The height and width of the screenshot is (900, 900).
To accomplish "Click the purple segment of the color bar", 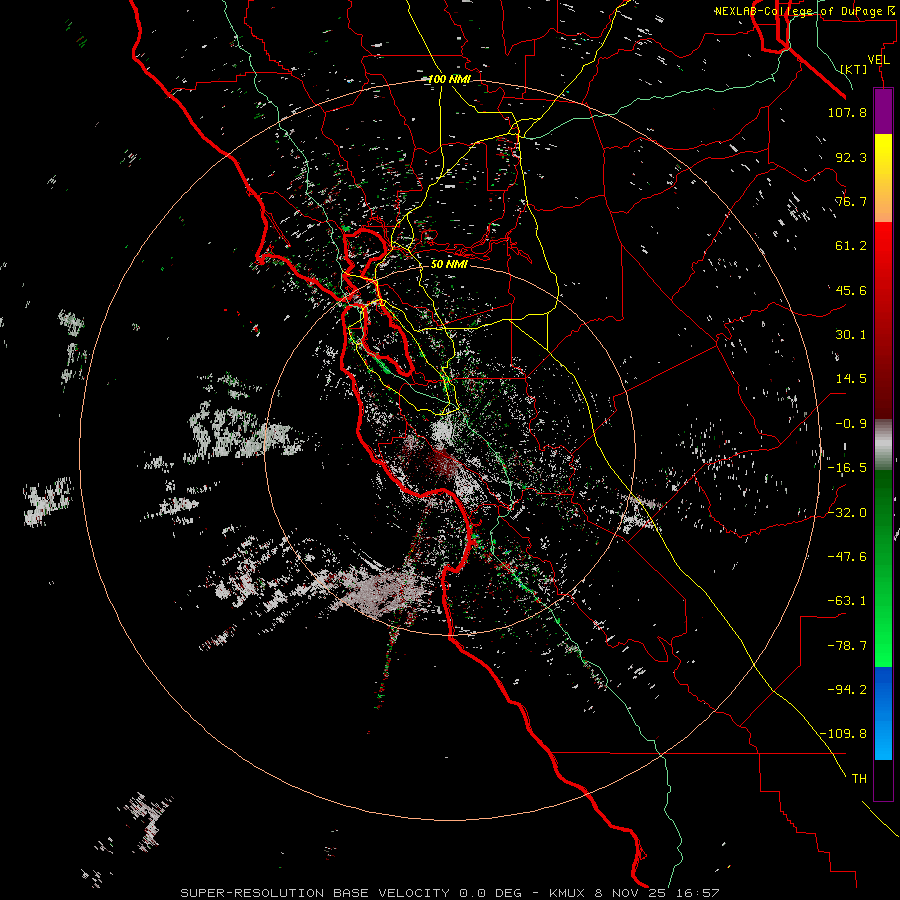I will pos(883,112).
